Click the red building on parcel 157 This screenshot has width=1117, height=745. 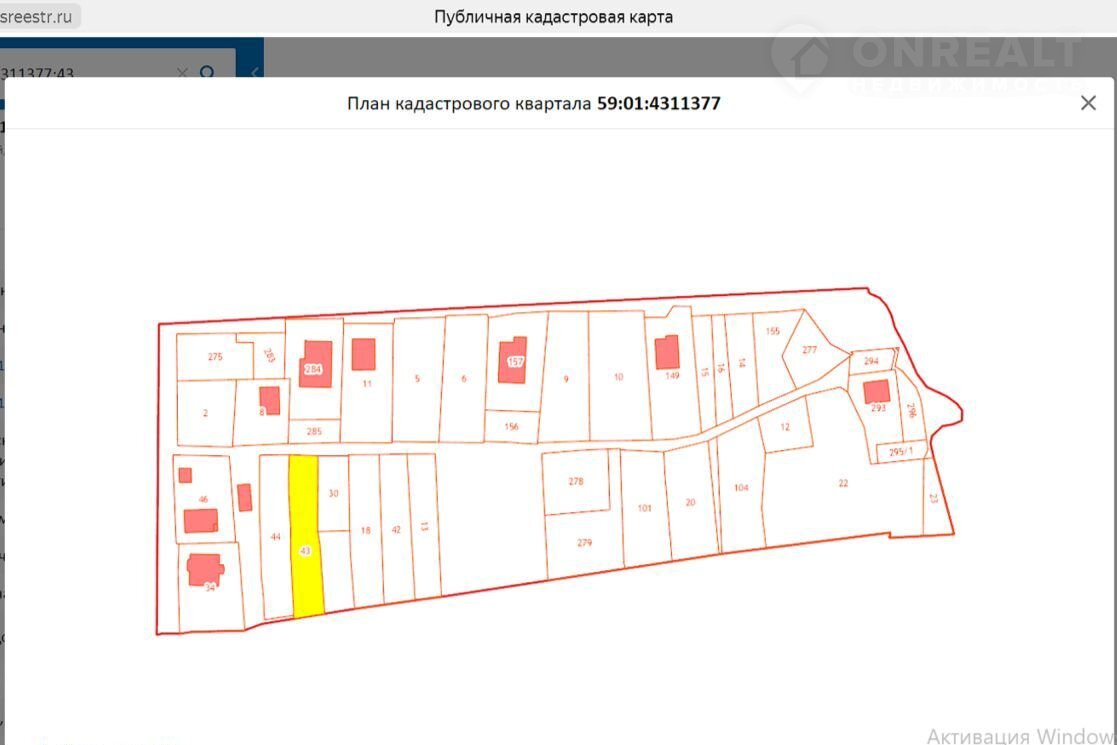(513, 360)
